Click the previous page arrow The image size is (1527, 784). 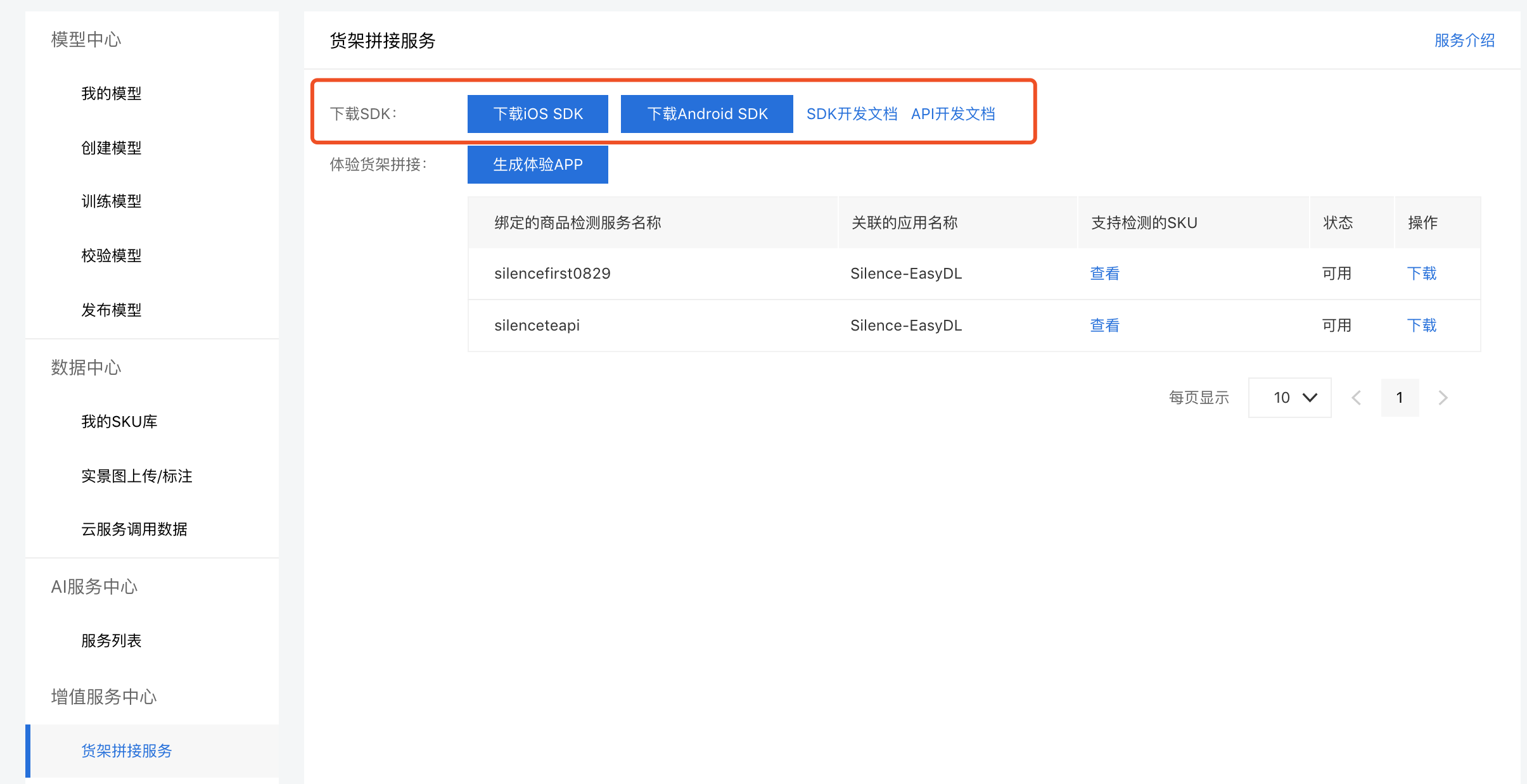tap(1357, 398)
